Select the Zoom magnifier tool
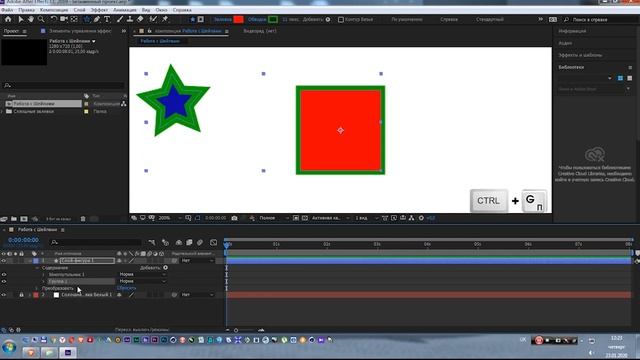 click(x=41, y=19)
